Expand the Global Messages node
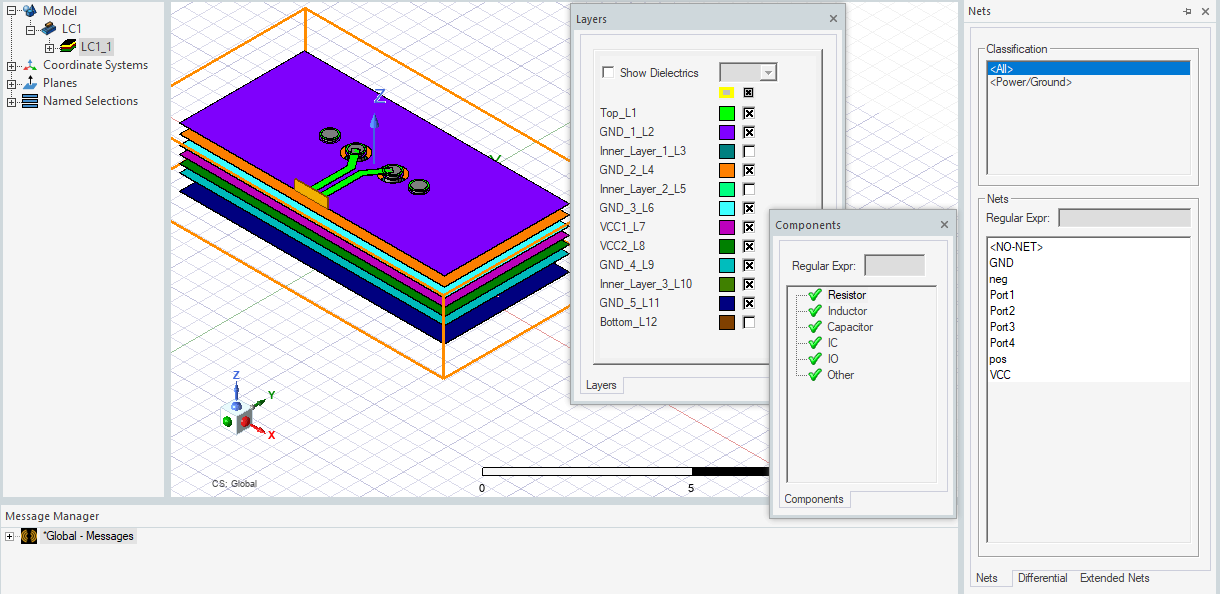 (x=10, y=536)
